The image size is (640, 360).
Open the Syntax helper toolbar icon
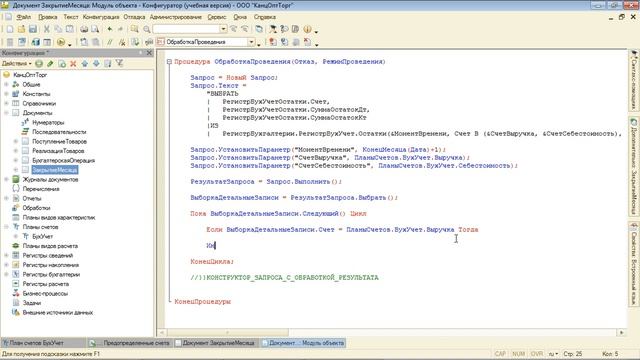pos(273,29)
